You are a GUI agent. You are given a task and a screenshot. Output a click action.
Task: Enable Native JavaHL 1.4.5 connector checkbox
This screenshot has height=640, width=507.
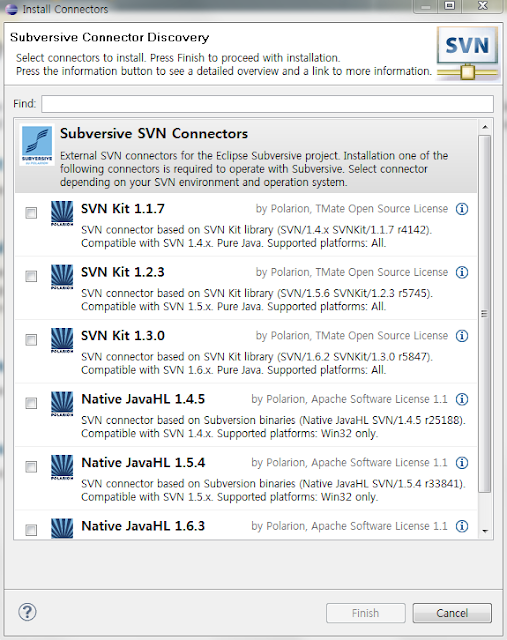tap(31, 403)
